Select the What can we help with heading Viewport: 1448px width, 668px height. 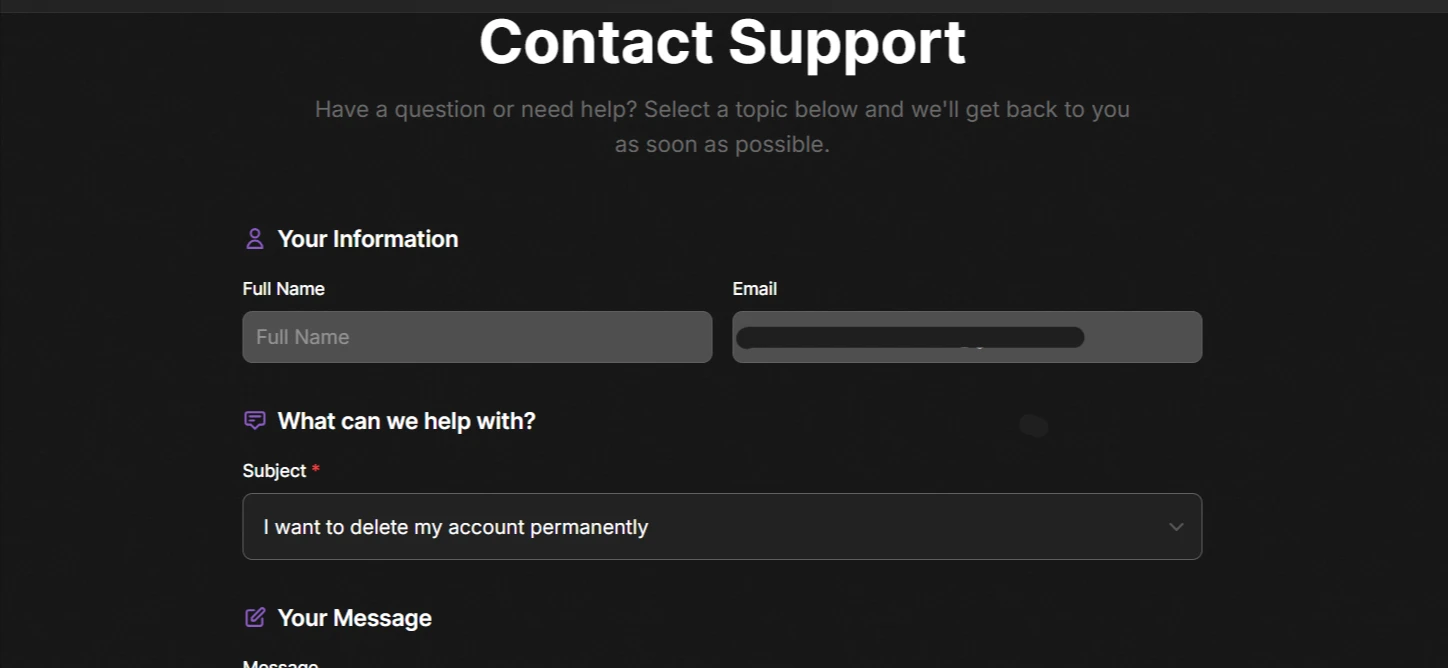click(406, 420)
